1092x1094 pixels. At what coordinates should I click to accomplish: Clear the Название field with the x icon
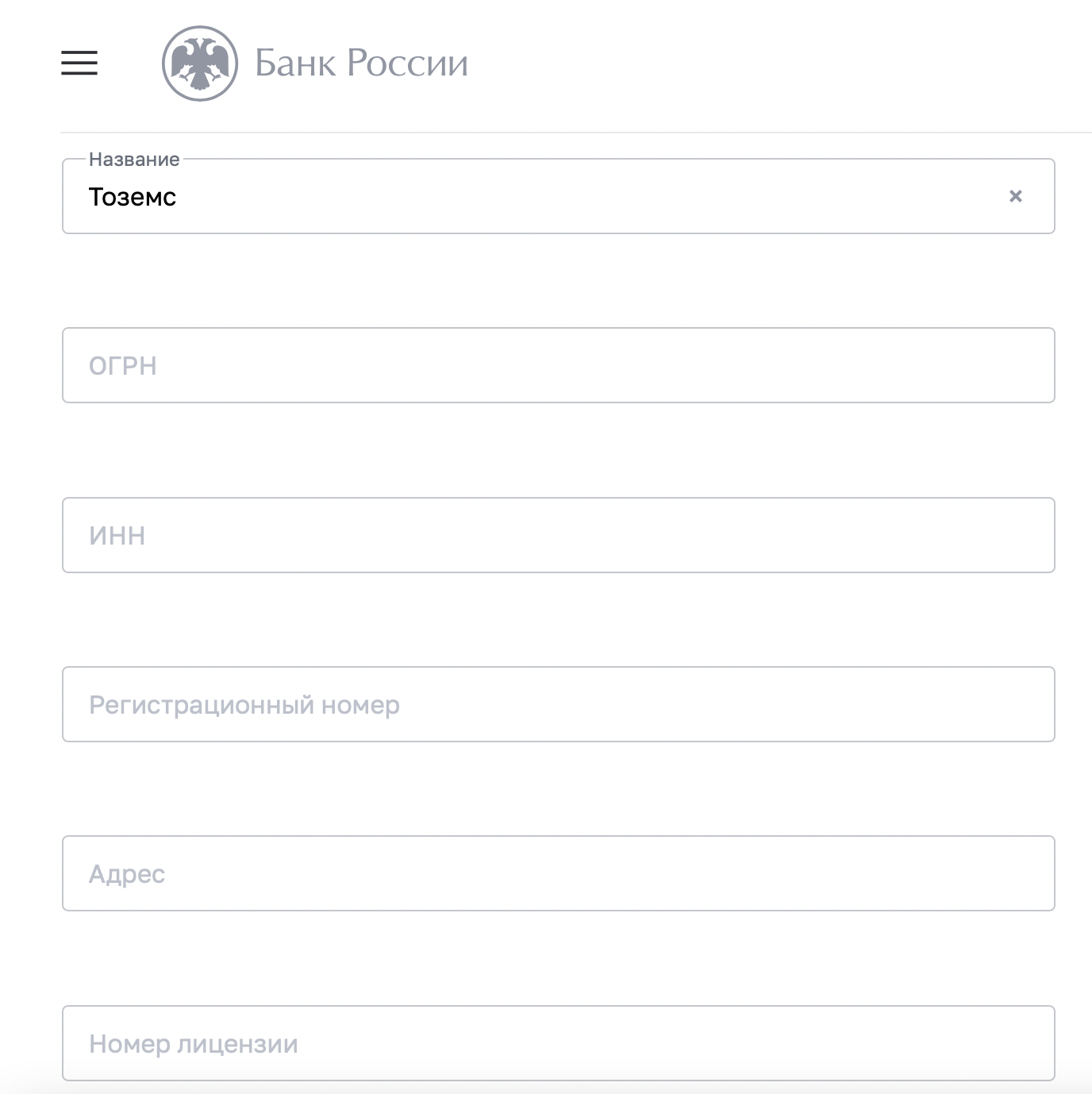coord(1015,196)
